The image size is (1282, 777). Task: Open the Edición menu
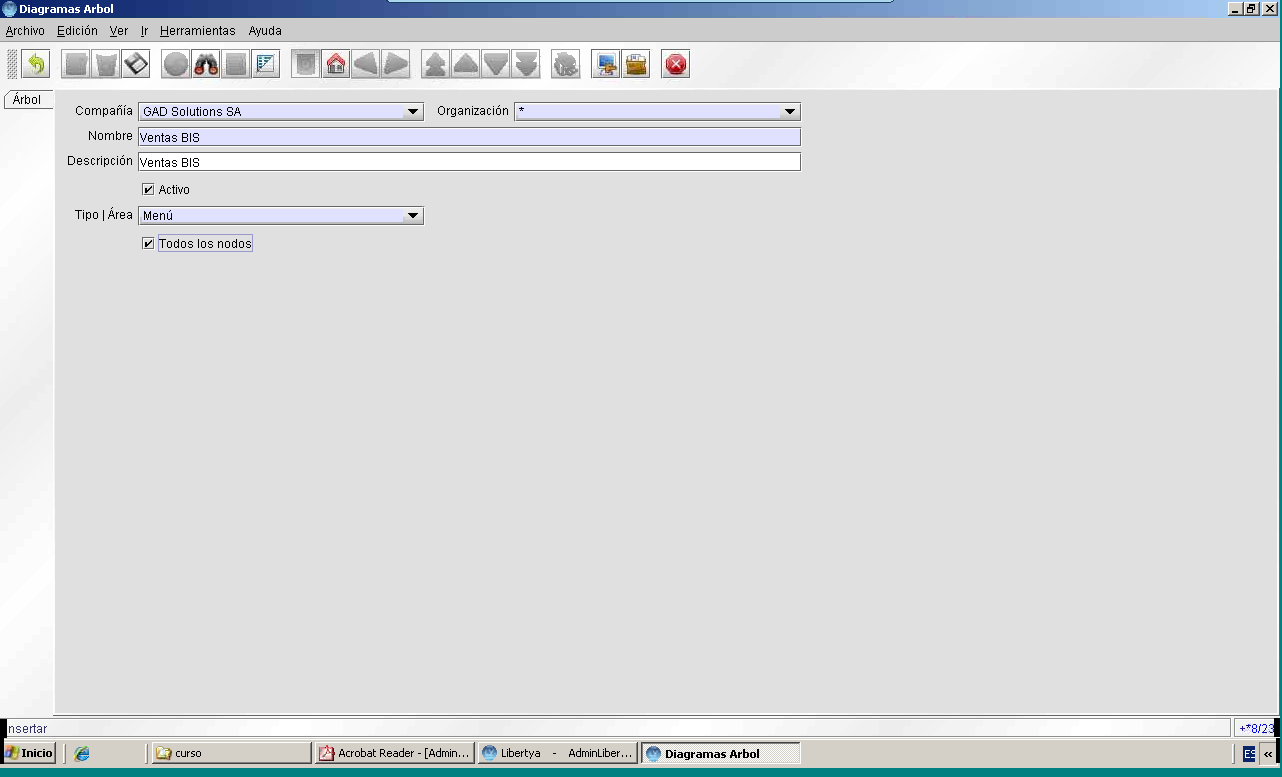pyautogui.click(x=77, y=31)
